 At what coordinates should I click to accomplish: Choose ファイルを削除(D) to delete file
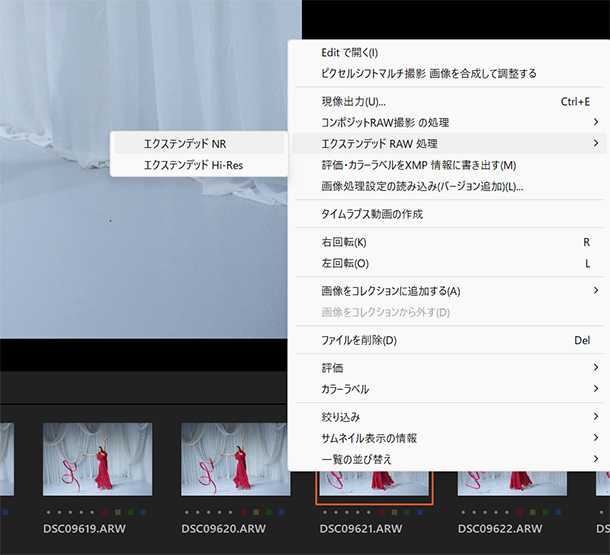click(x=450, y=340)
